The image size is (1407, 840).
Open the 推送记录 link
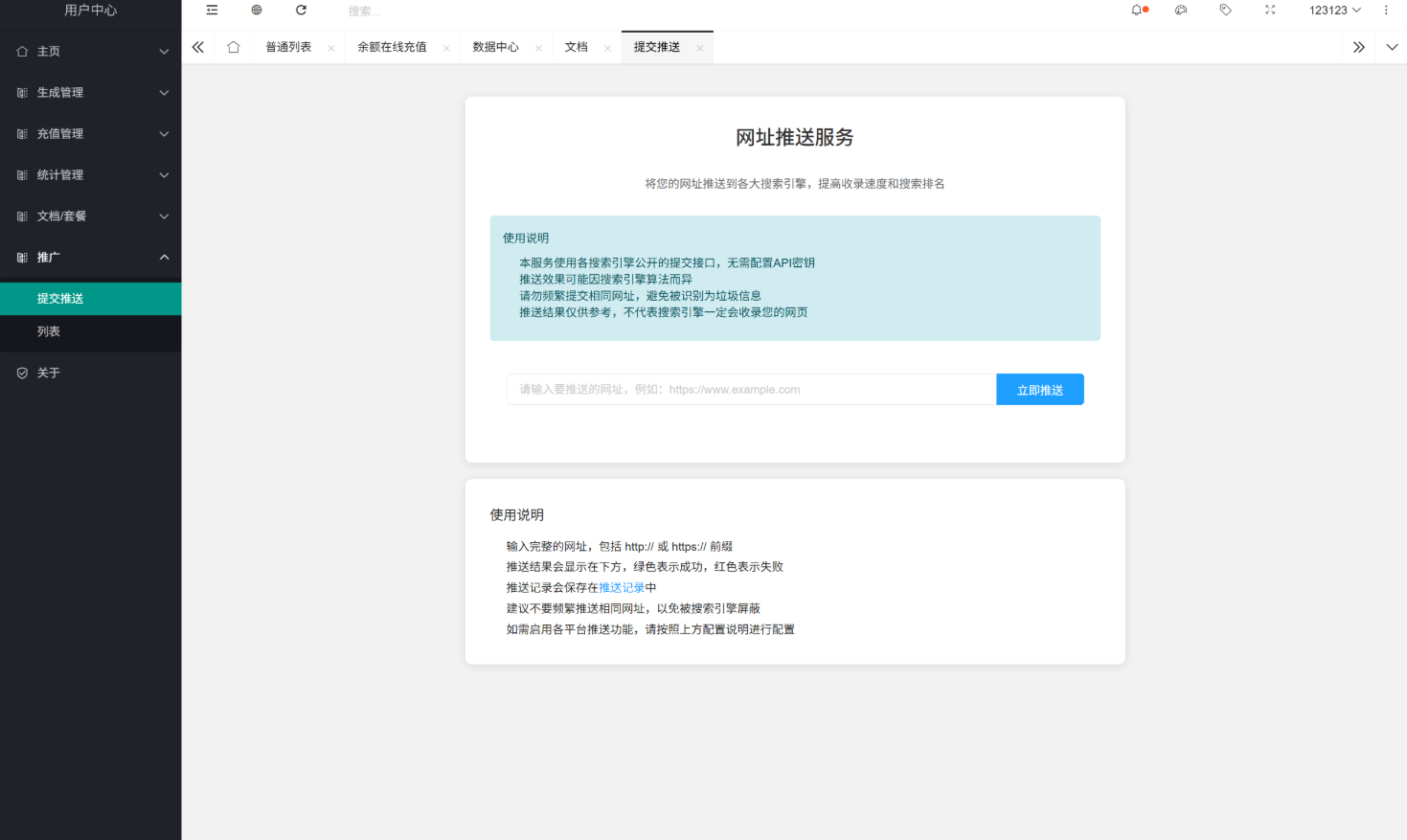pyautogui.click(x=622, y=588)
